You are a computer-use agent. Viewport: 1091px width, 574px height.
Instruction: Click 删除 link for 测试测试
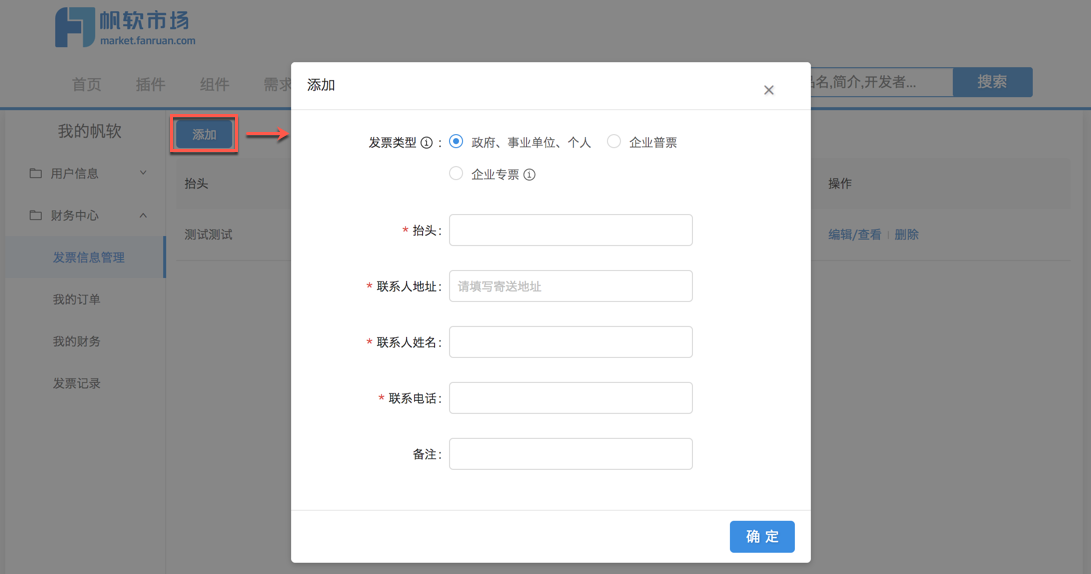click(x=907, y=235)
